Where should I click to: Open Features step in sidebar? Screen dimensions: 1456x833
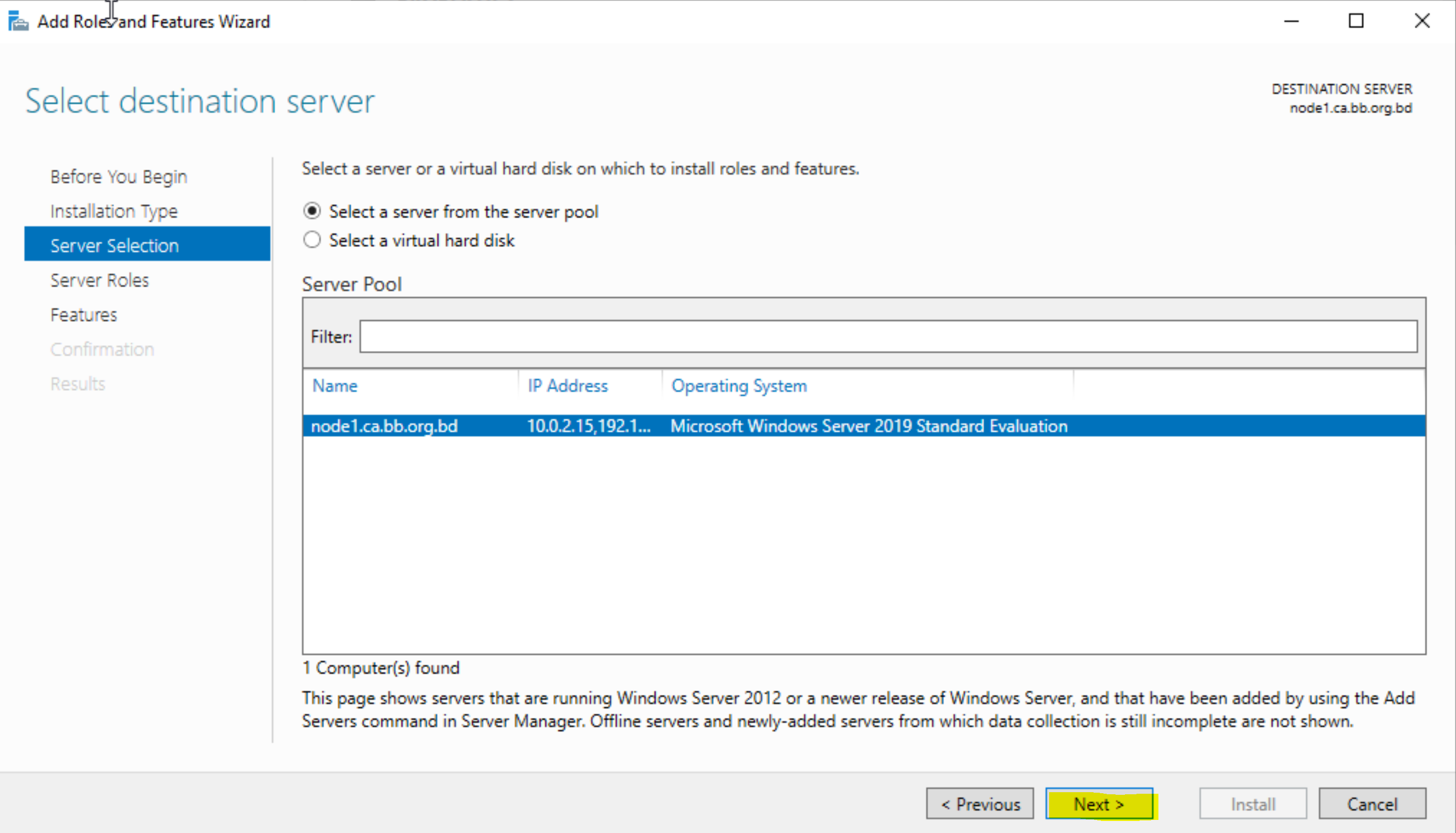point(84,314)
